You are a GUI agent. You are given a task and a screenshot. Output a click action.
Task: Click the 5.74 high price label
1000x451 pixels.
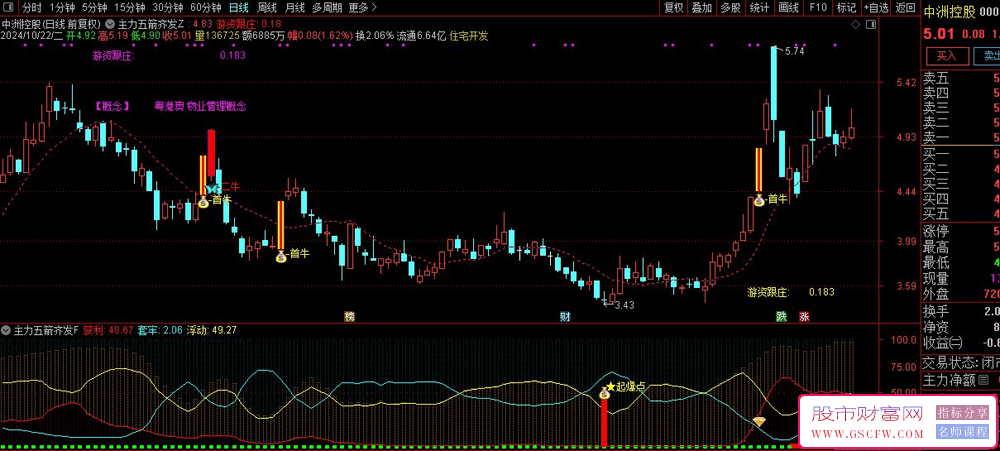click(795, 52)
